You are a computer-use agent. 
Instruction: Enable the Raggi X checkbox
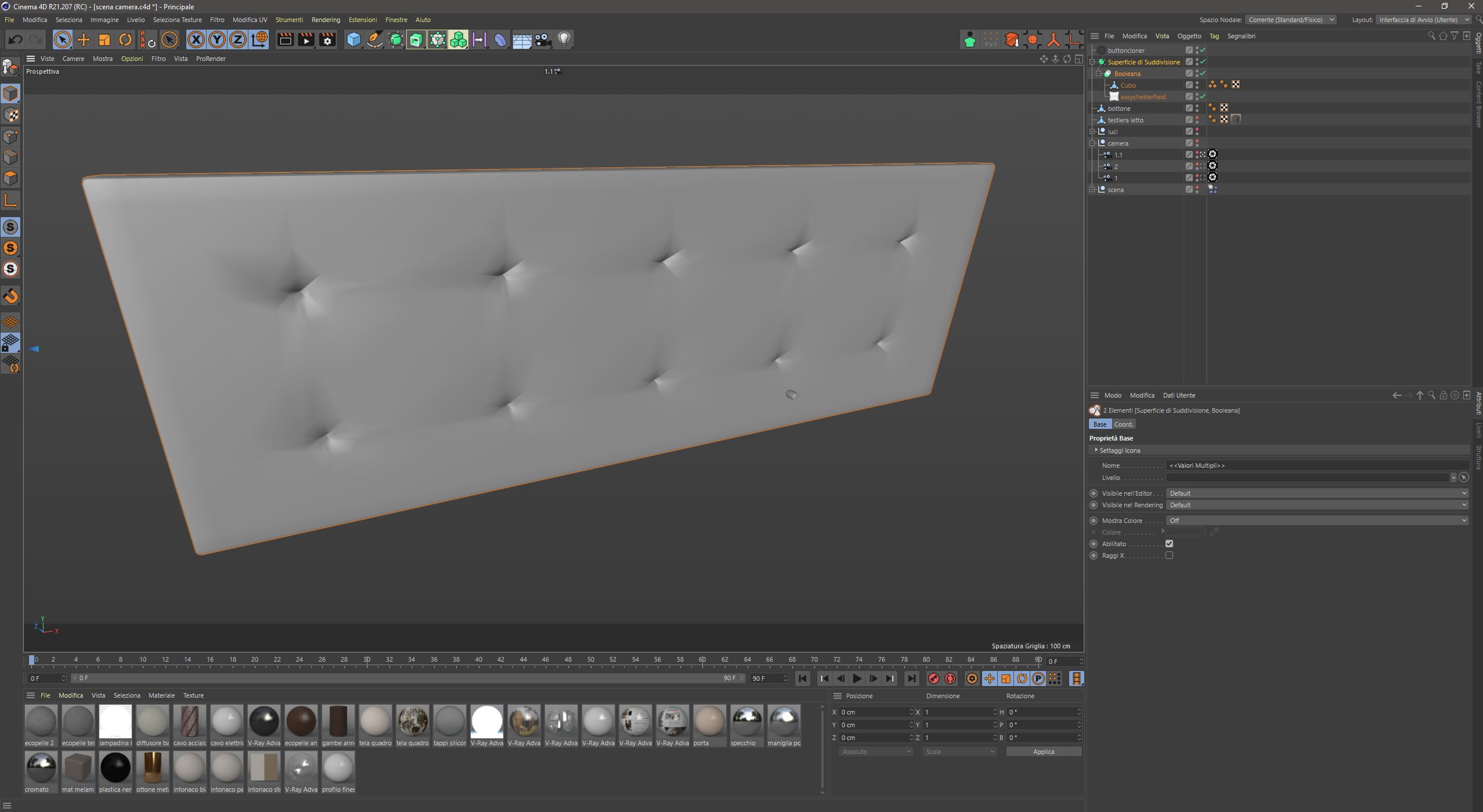1169,555
